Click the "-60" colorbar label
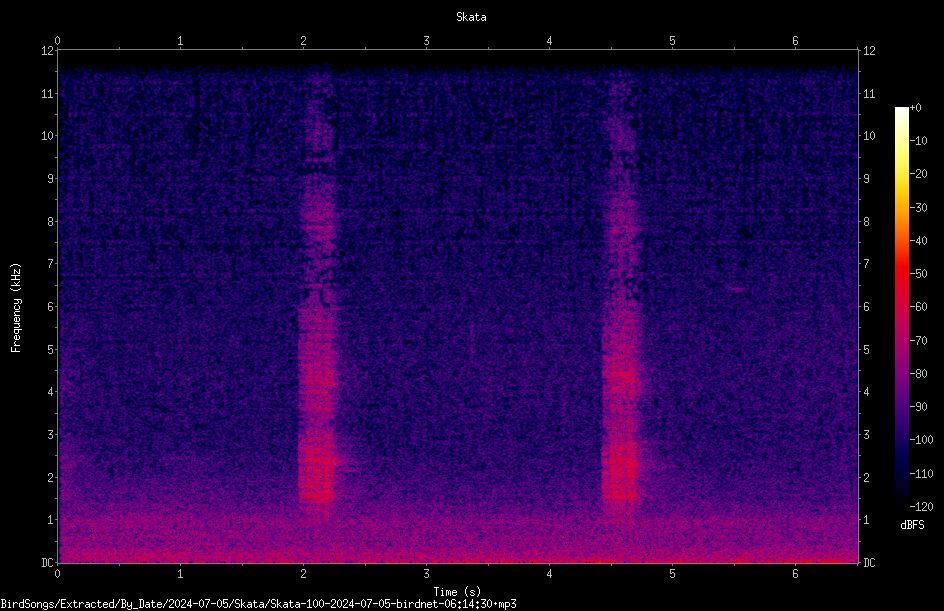This screenshot has width=944, height=611. [918, 307]
